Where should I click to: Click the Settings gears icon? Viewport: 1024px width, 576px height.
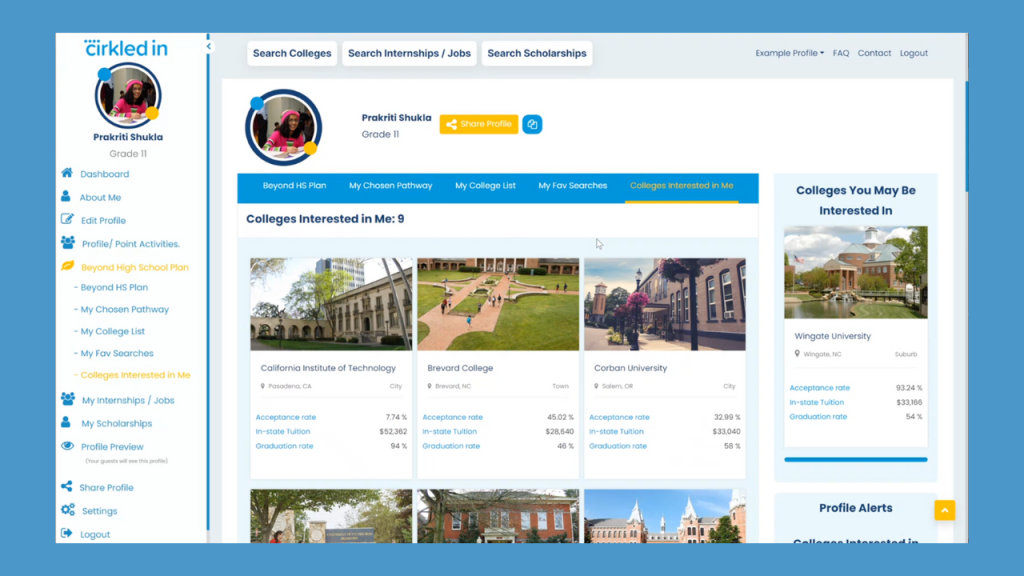(68, 509)
